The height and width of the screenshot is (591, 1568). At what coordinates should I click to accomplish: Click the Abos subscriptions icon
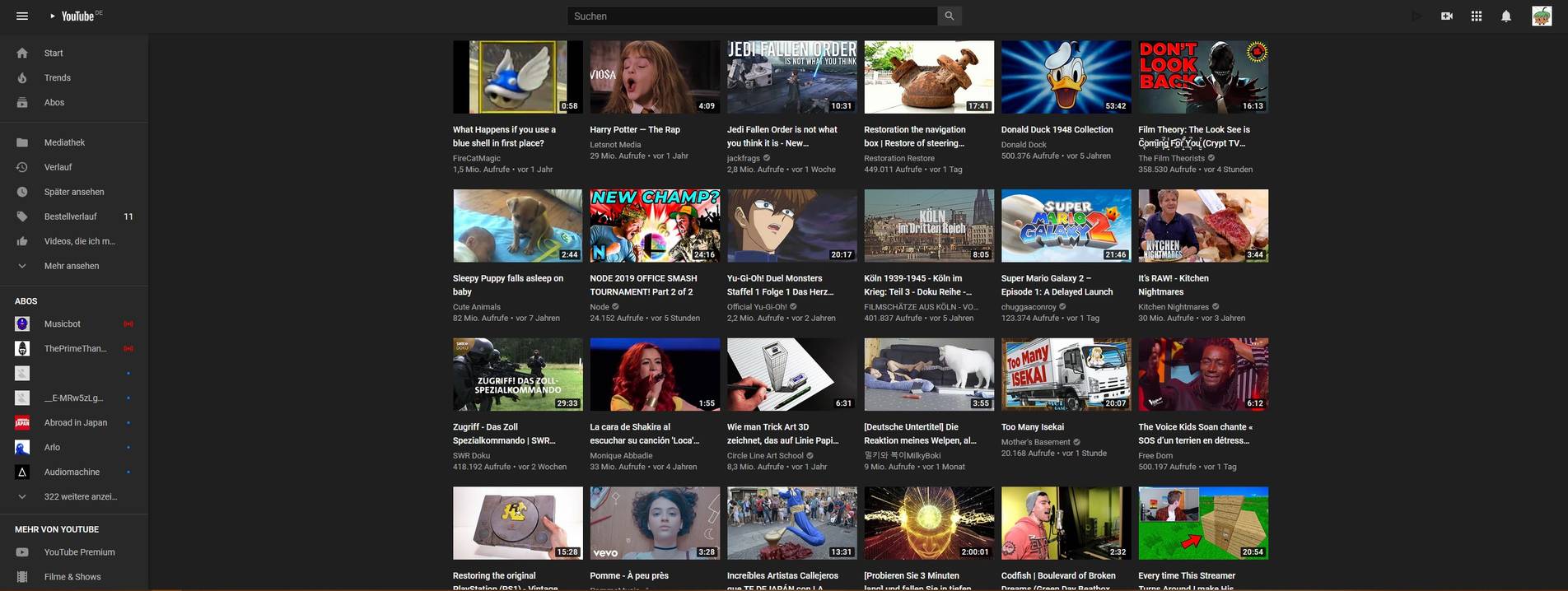pos(22,102)
